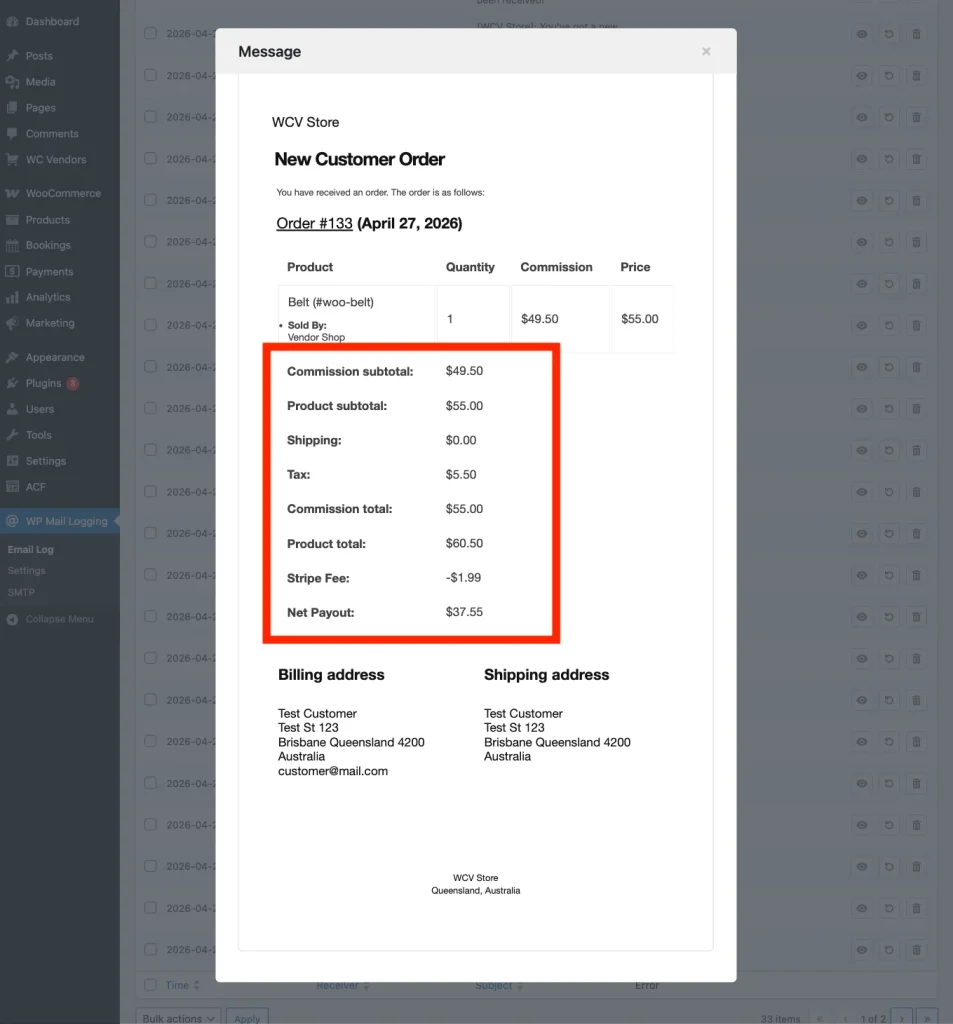Open the Order #133 link
This screenshot has height=1024, width=953.
(x=314, y=223)
